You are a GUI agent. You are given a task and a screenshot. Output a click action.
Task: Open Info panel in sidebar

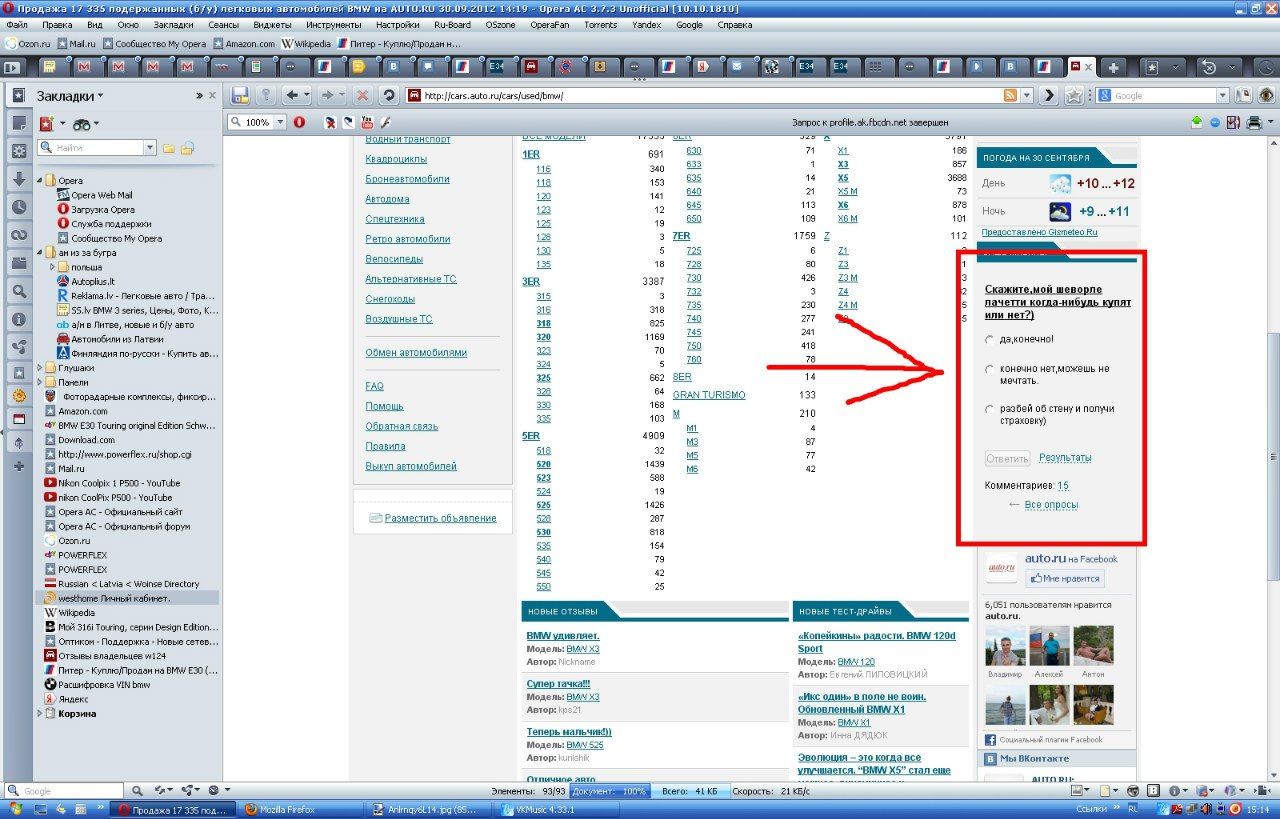click(19, 319)
